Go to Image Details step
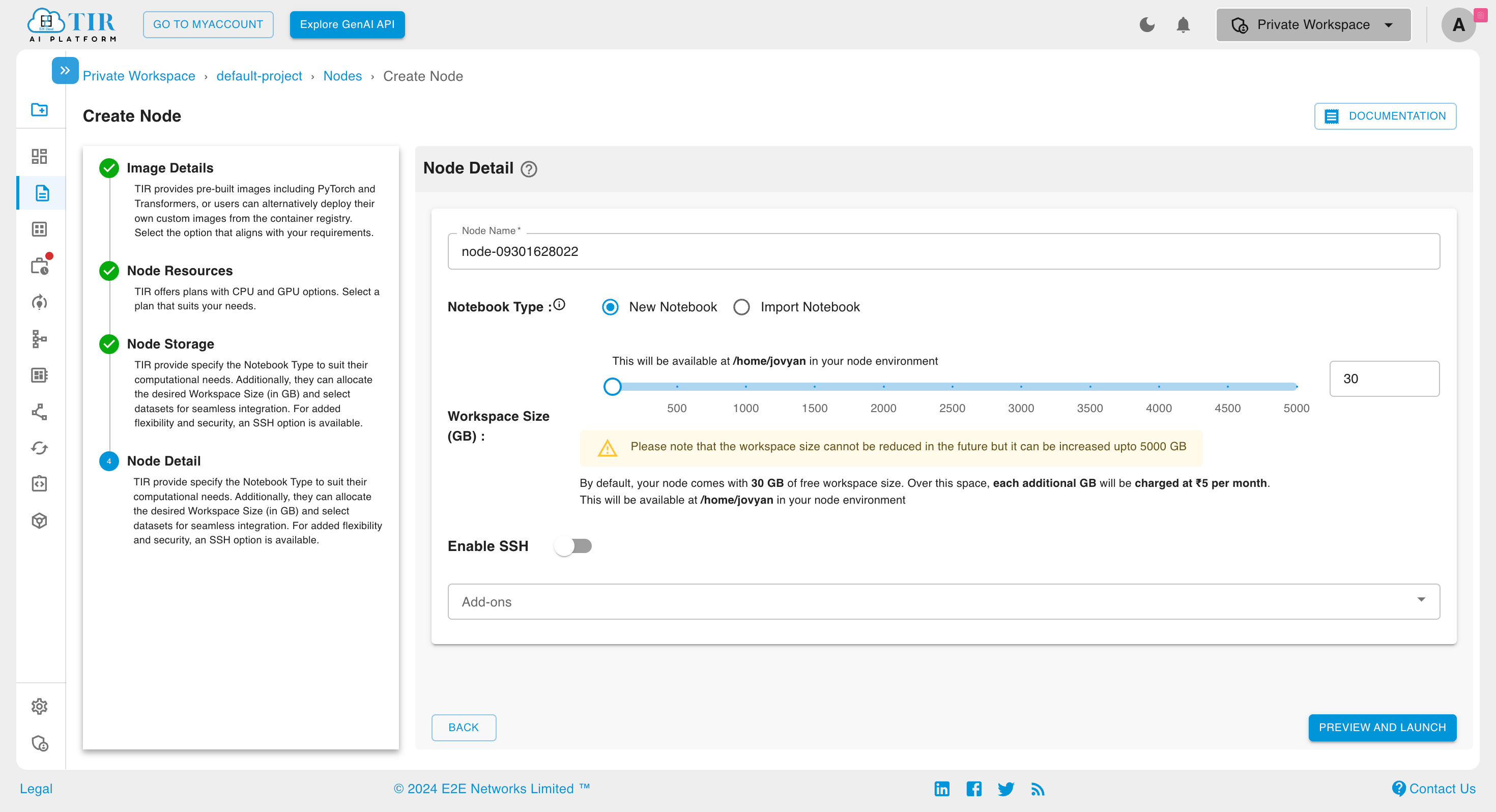1496x812 pixels. [170, 168]
